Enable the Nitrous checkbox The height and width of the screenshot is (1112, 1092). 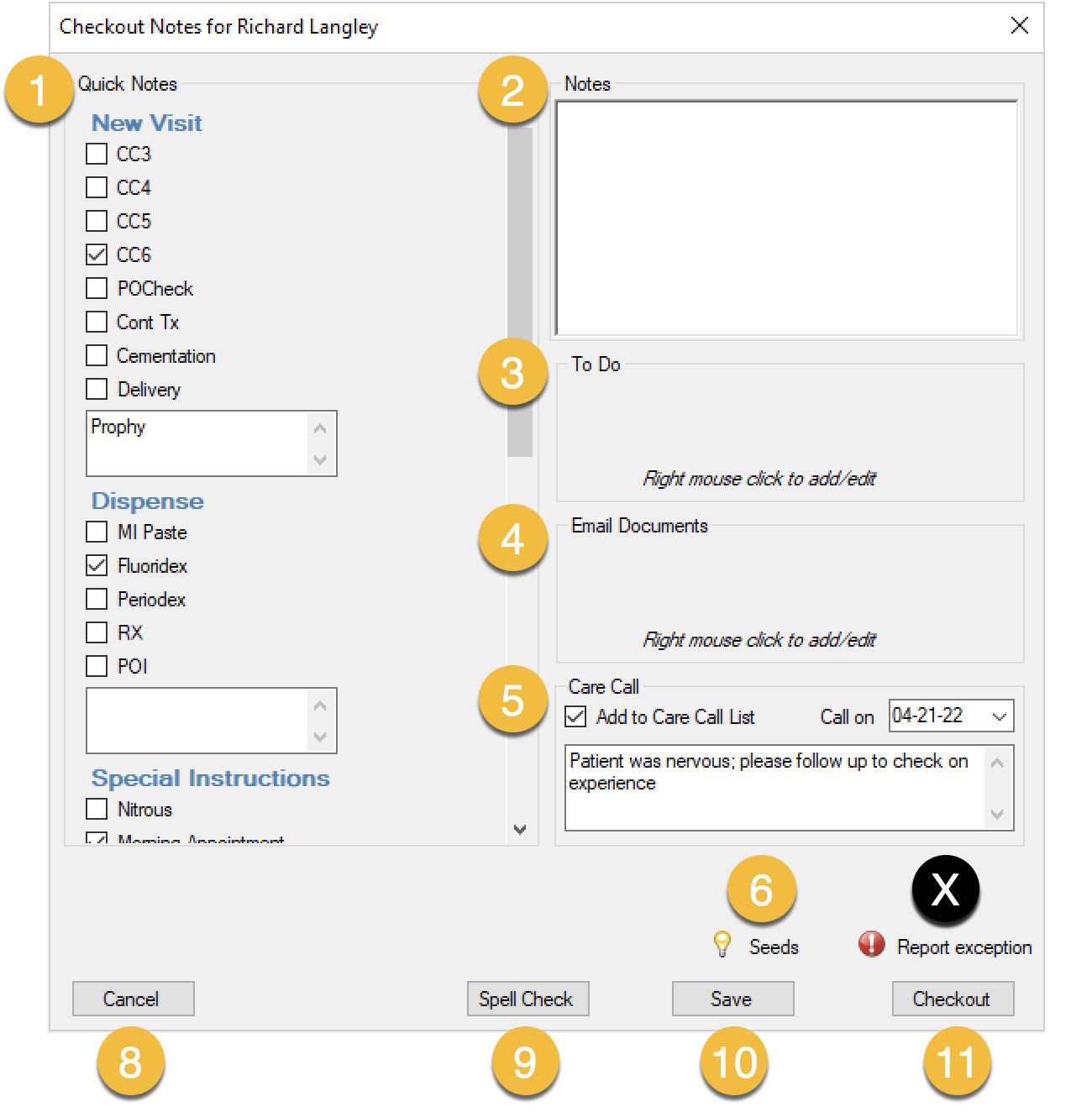click(97, 809)
